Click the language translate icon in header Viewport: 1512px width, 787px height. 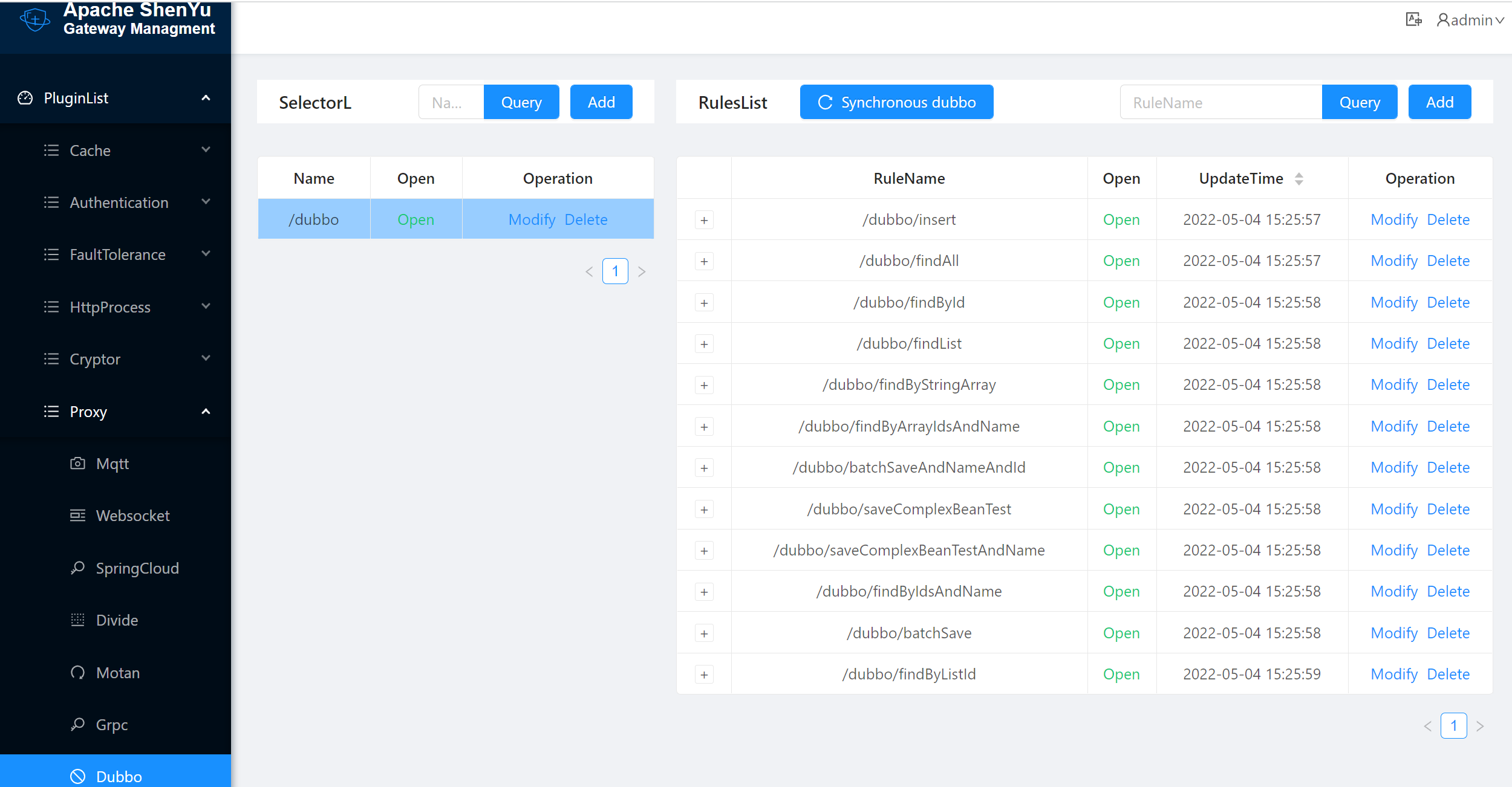[x=1413, y=20]
